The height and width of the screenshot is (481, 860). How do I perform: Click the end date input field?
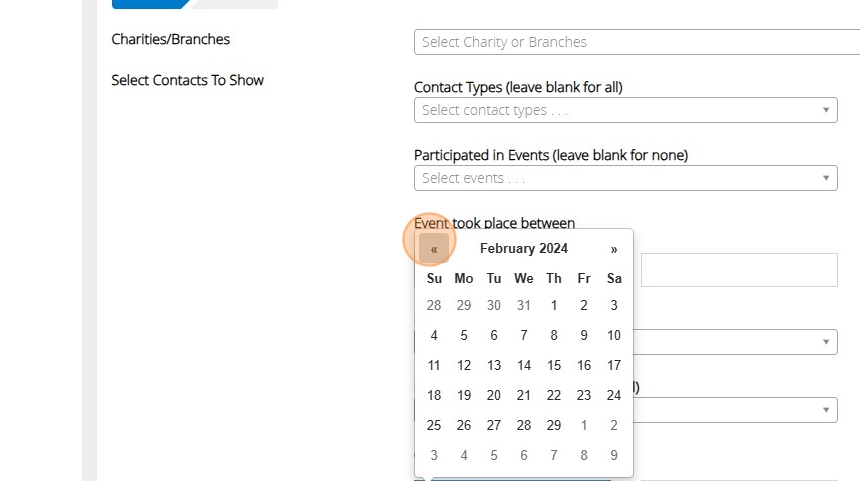pyautogui.click(x=738, y=270)
